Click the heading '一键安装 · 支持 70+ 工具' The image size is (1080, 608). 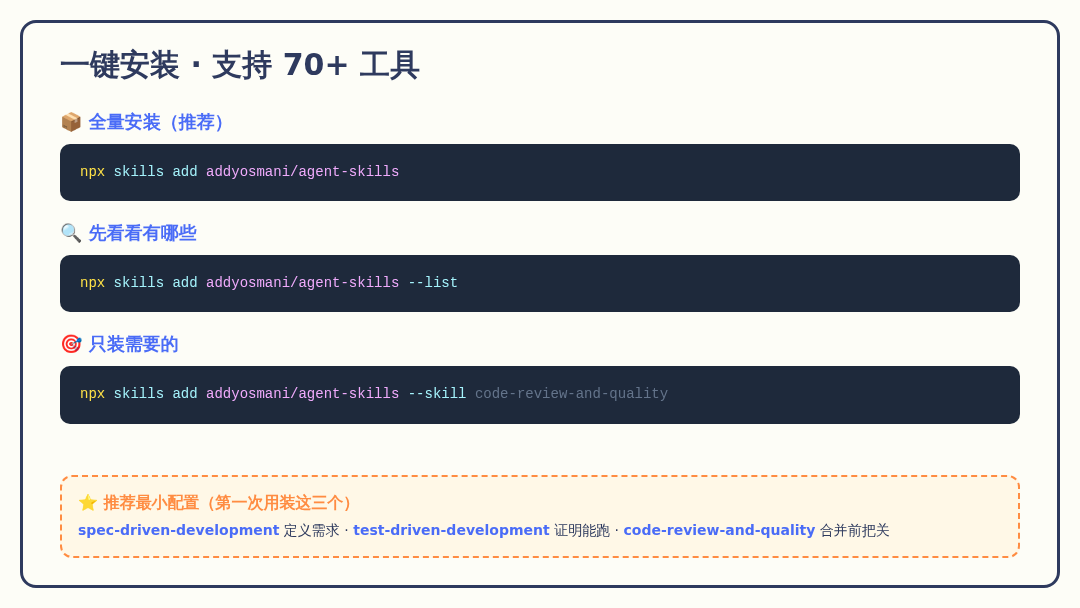(240, 65)
